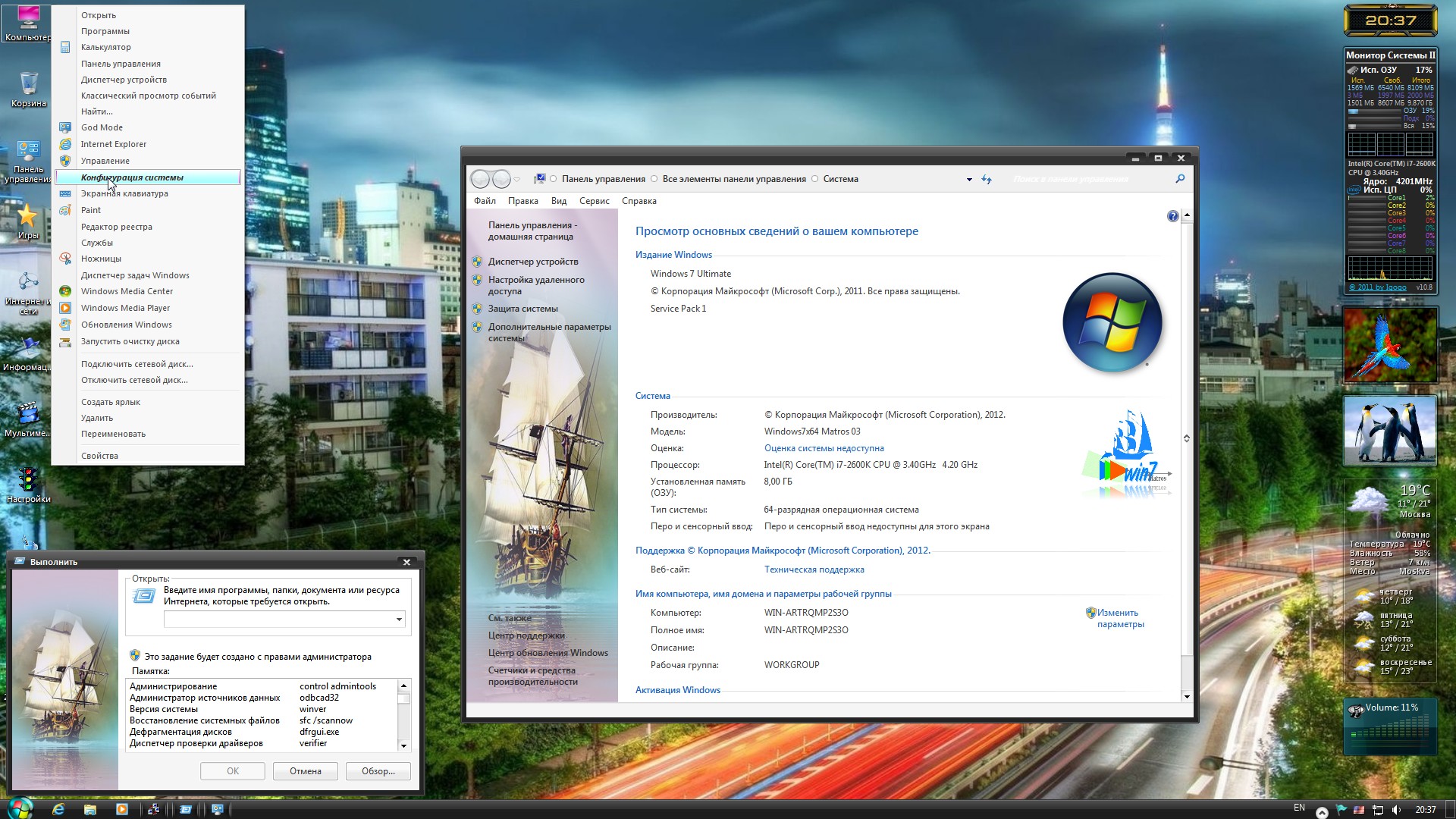The height and width of the screenshot is (819, 1456).
Task: Open Диспетчер устройств in left sidebar
Action: pyautogui.click(x=533, y=262)
